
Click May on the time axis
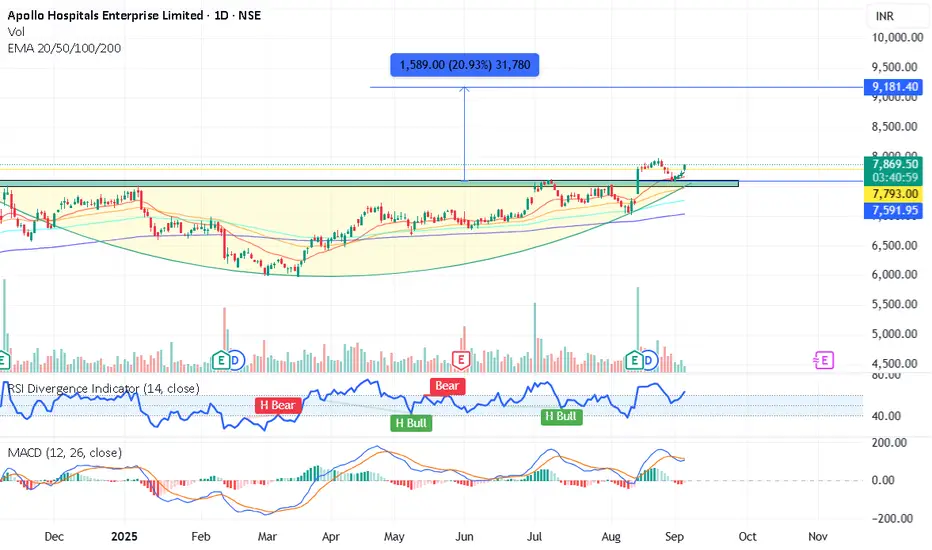pyautogui.click(x=394, y=537)
